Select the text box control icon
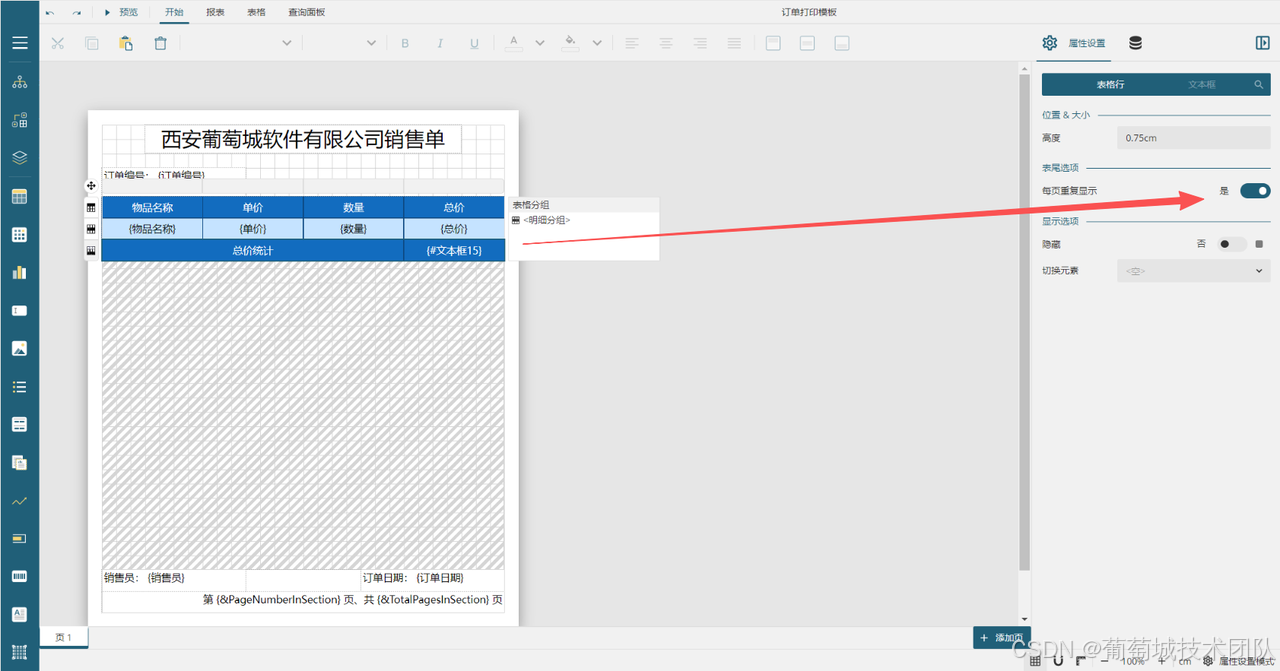 click(19, 310)
